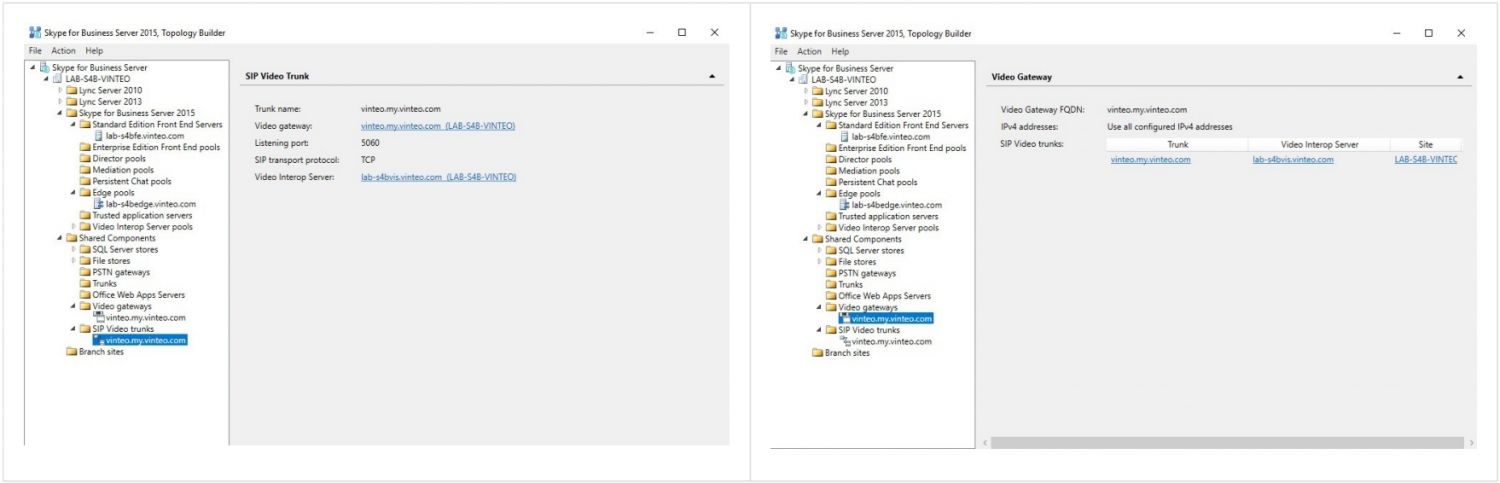Click Lync Server 2013 folder icon, left window
Screen dimensions: 1500x483
(72, 101)
